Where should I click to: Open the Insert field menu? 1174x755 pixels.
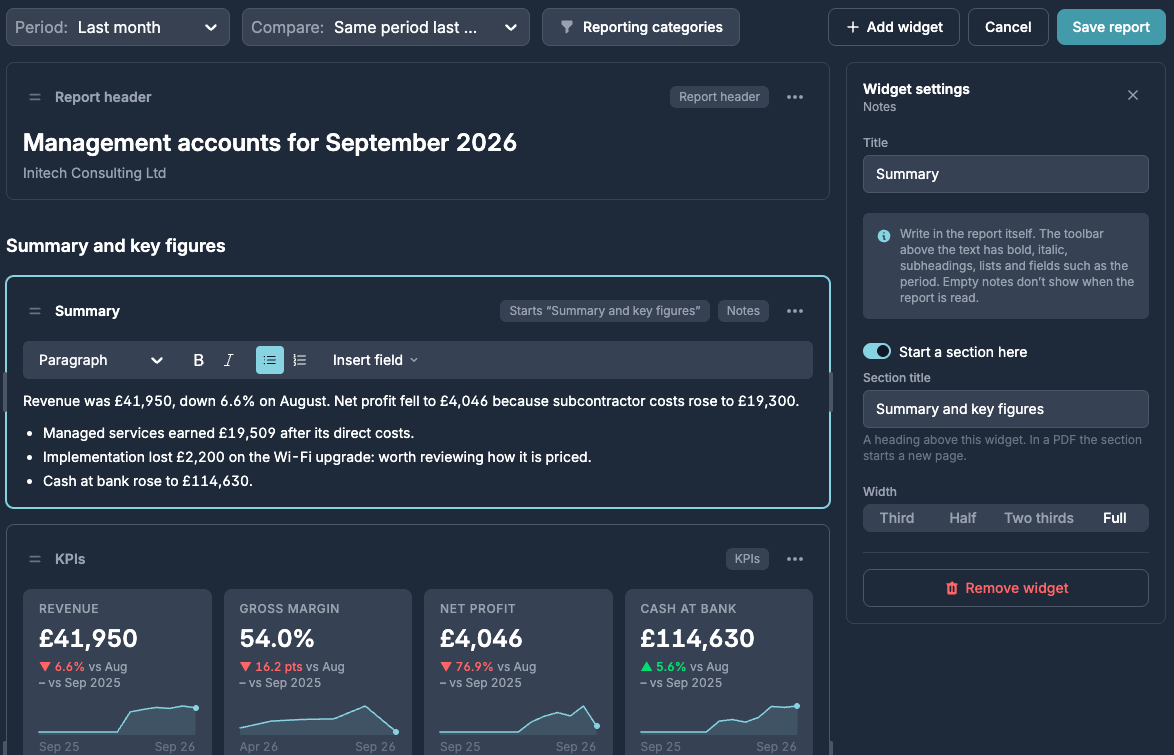click(x=375, y=360)
